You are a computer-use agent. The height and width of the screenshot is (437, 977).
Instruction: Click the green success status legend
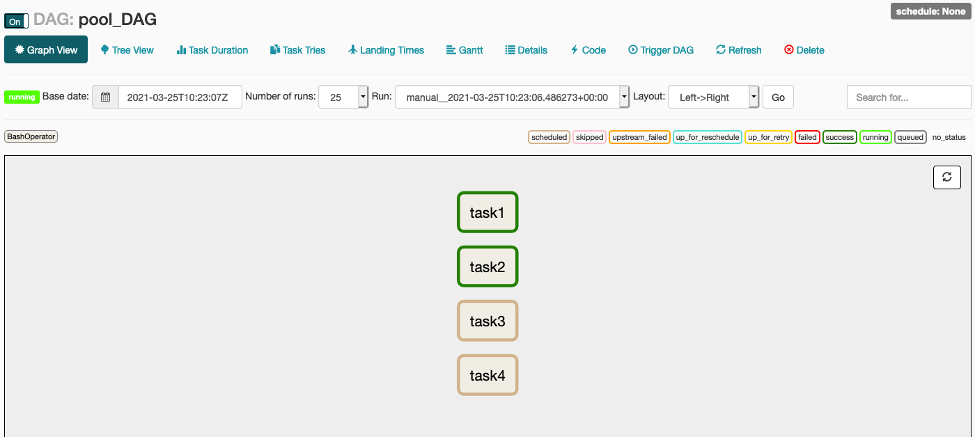pos(840,137)
